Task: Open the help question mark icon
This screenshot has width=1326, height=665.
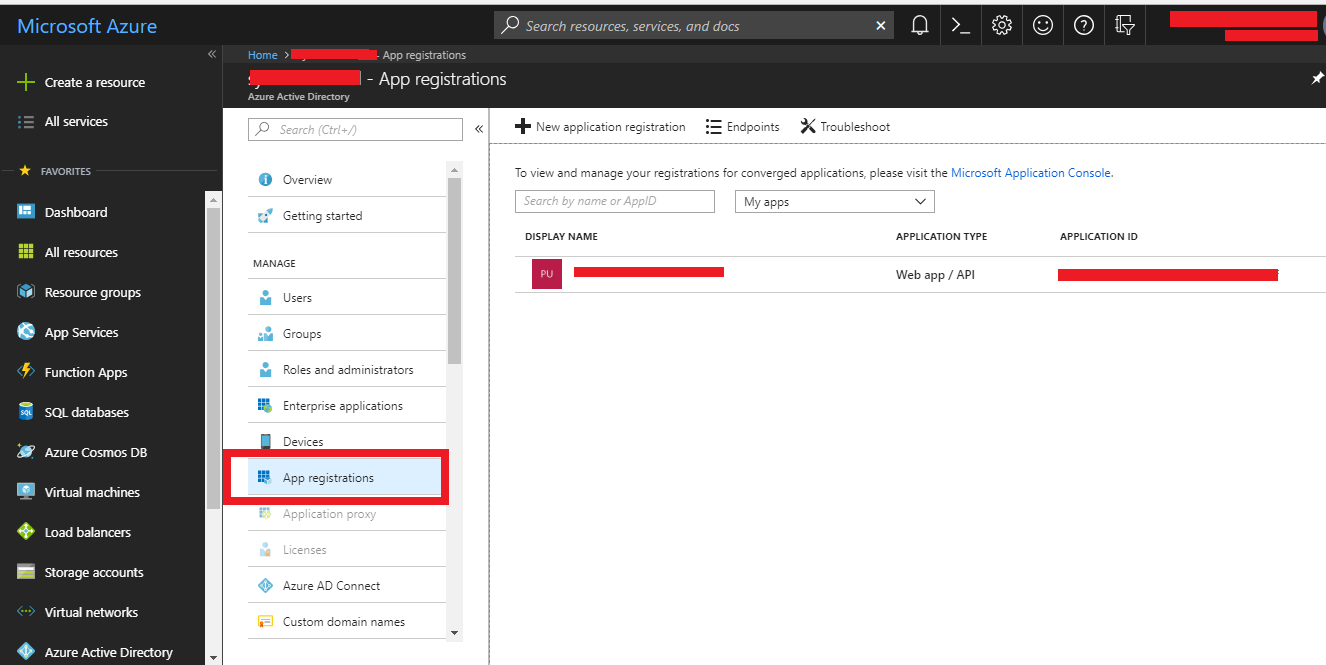Action: tap(1084, 26)
